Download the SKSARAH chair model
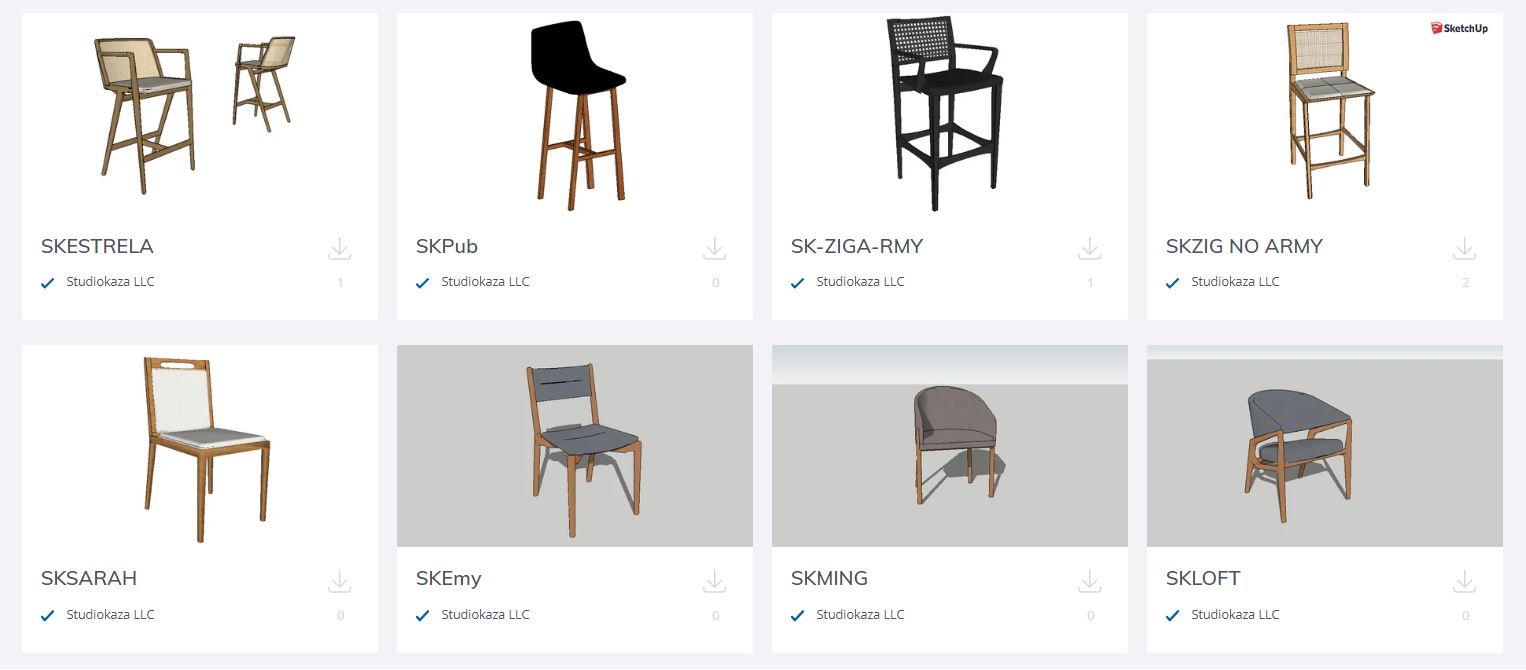 click(340, 581)
